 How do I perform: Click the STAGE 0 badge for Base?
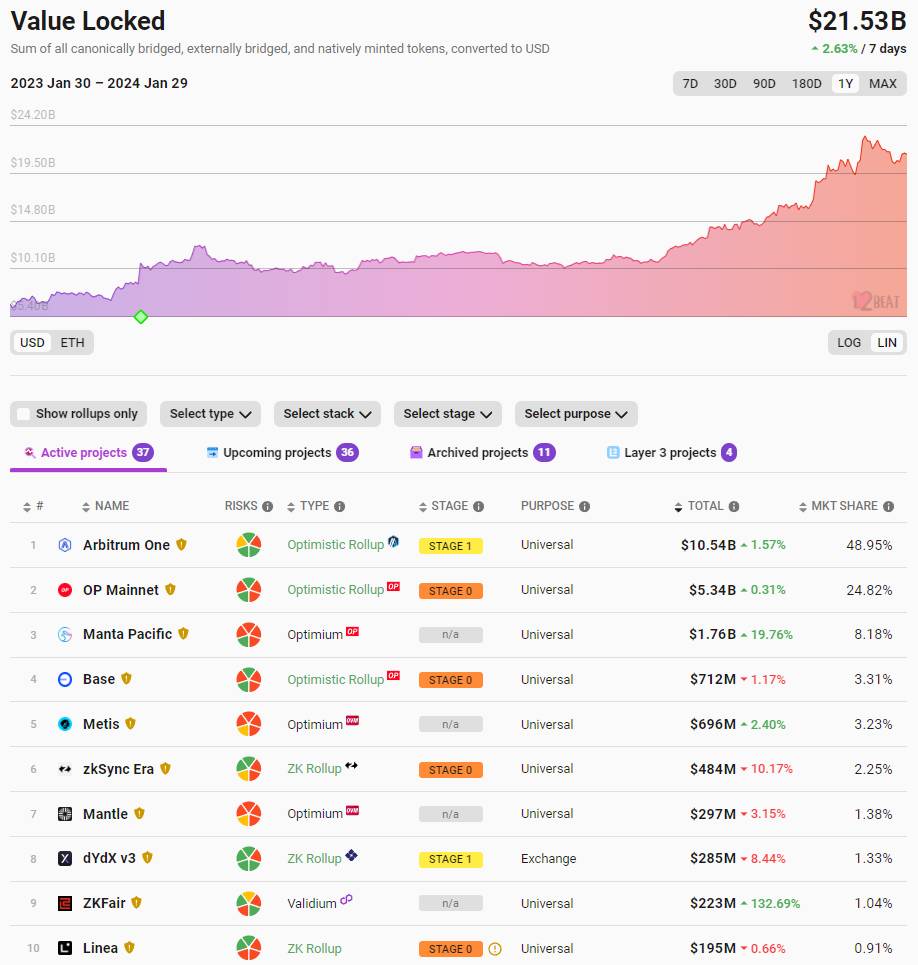pos(450,680)
